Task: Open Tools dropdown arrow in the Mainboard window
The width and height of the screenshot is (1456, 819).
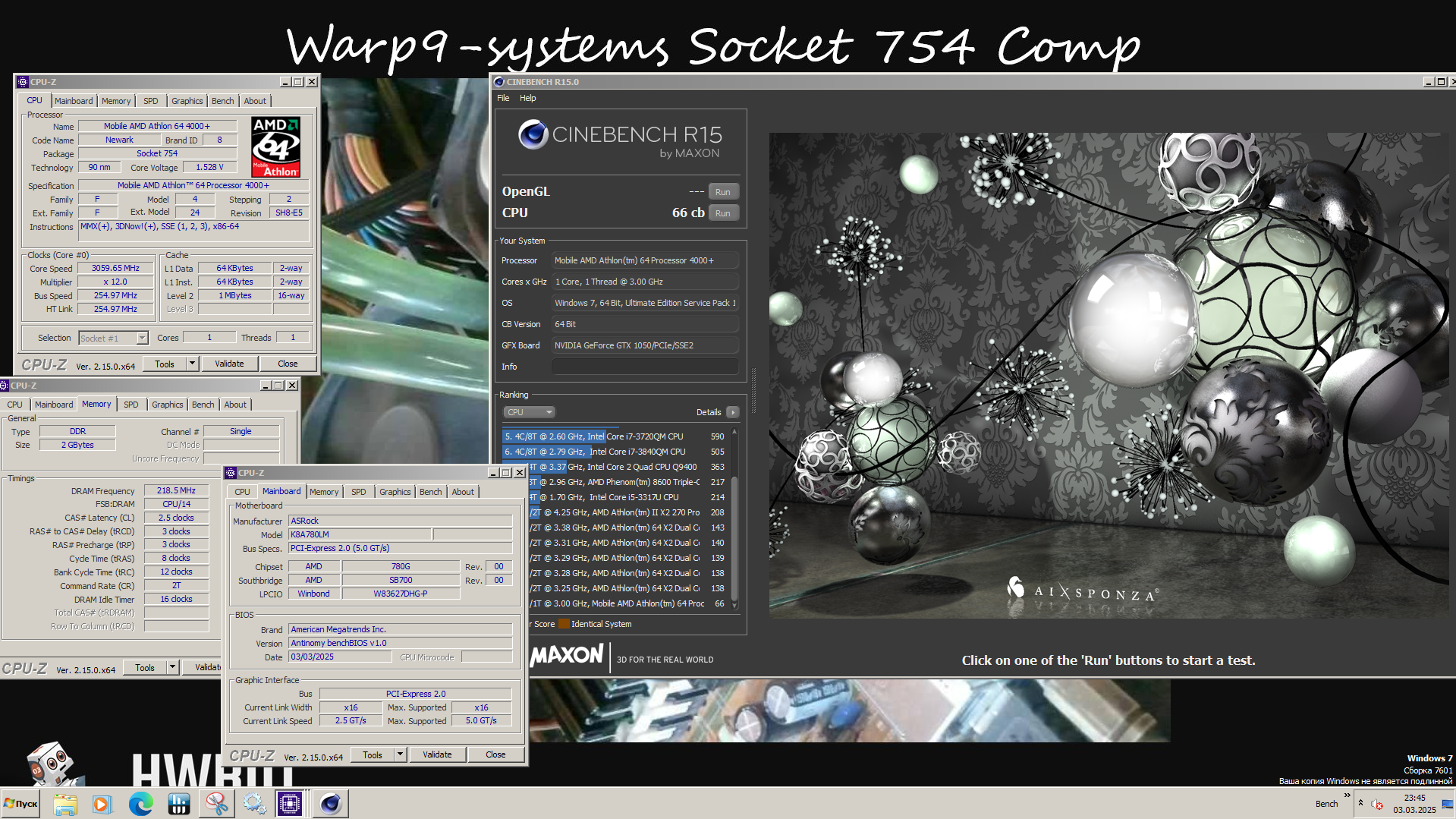Action: (400, 754)
